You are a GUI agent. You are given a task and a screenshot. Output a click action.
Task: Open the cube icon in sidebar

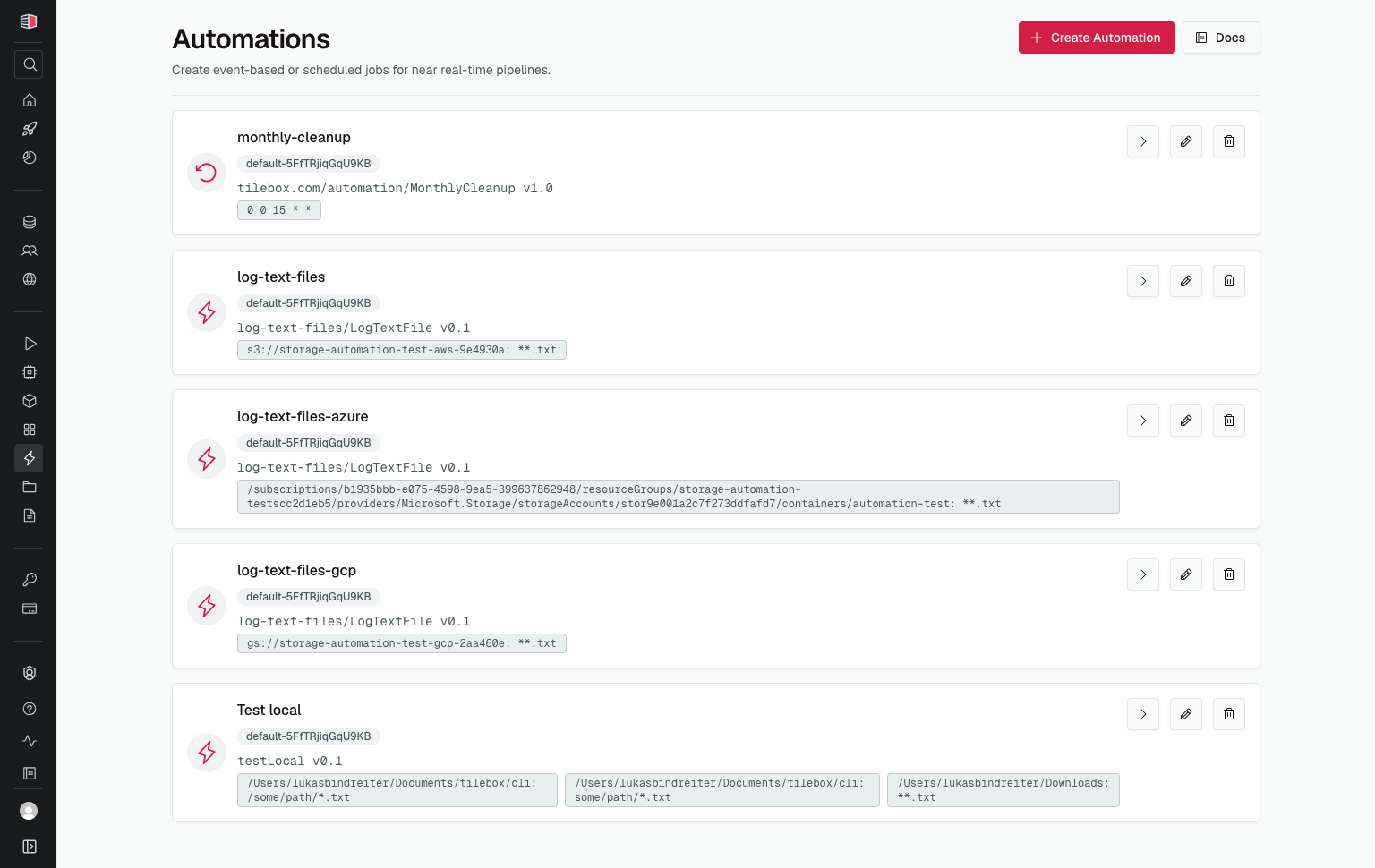[x=29, y=401]
